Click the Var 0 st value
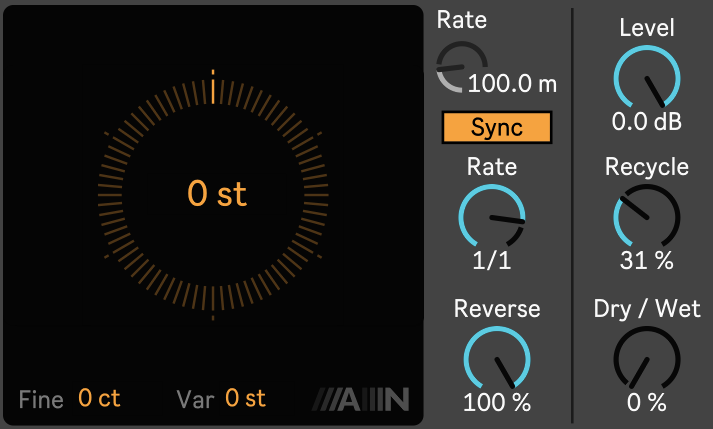The height and width of the screenshot is (429, 713). click(x=245, y=398)
